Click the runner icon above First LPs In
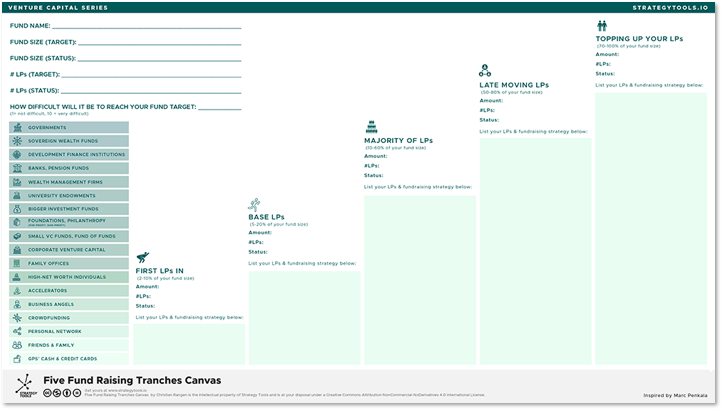The height and width of the screenshot is (410, 722). pyautogui.click(x=142, y=258)
